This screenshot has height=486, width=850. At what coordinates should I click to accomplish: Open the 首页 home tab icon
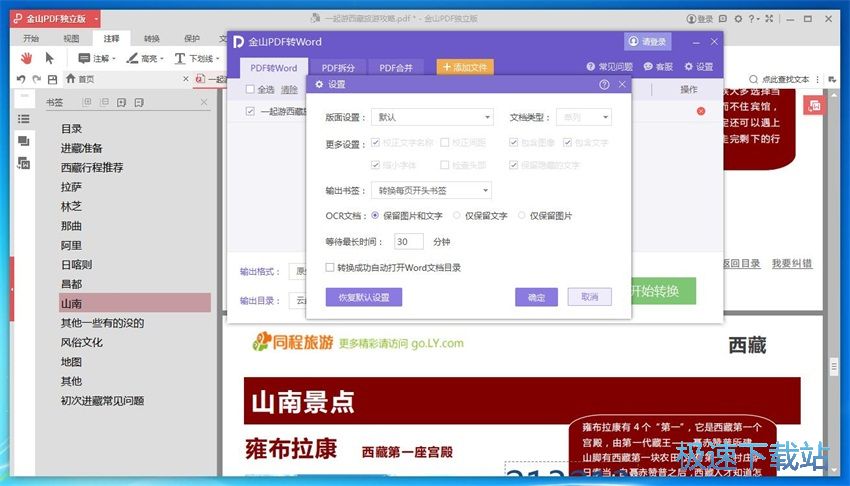70,79
